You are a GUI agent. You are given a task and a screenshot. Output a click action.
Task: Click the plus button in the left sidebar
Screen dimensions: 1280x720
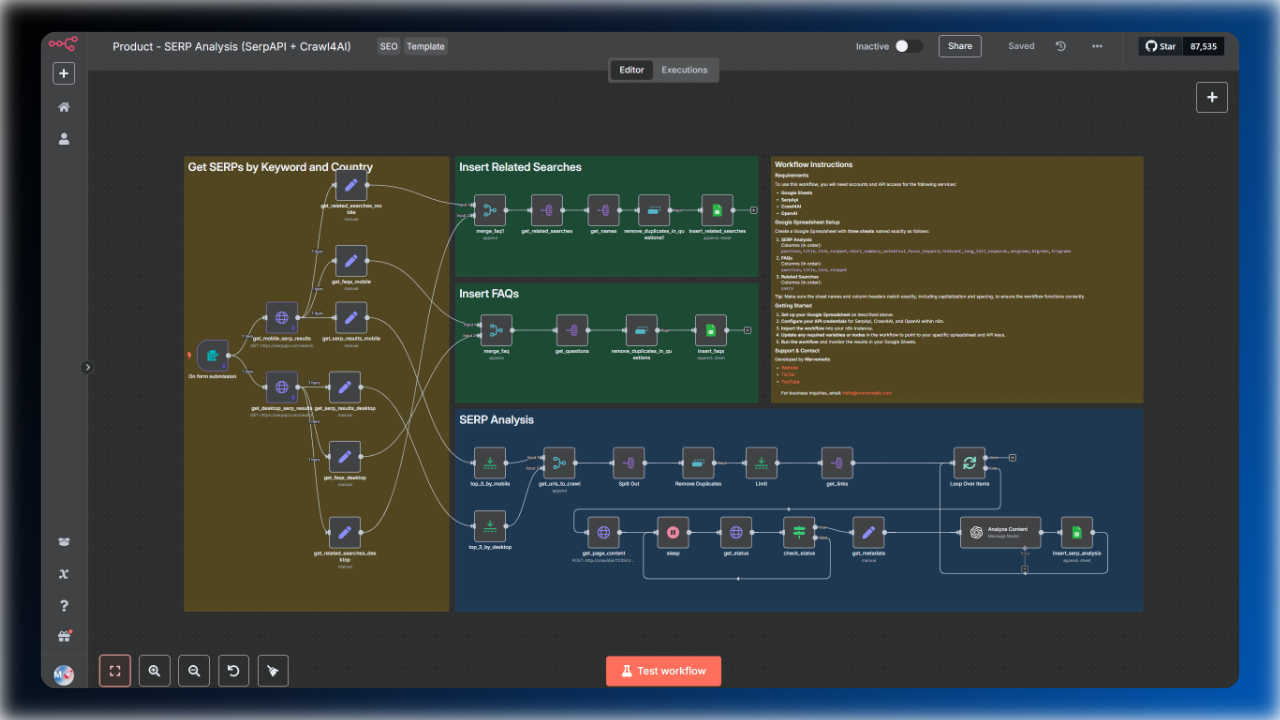[x=64, y=73]
